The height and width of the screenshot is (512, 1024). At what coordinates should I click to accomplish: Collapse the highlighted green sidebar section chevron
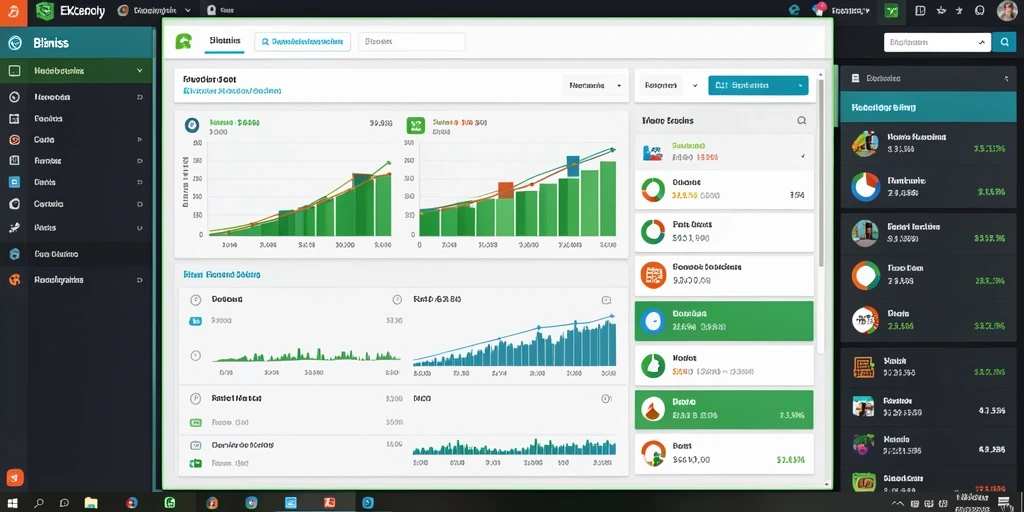(x=139, y=71)
